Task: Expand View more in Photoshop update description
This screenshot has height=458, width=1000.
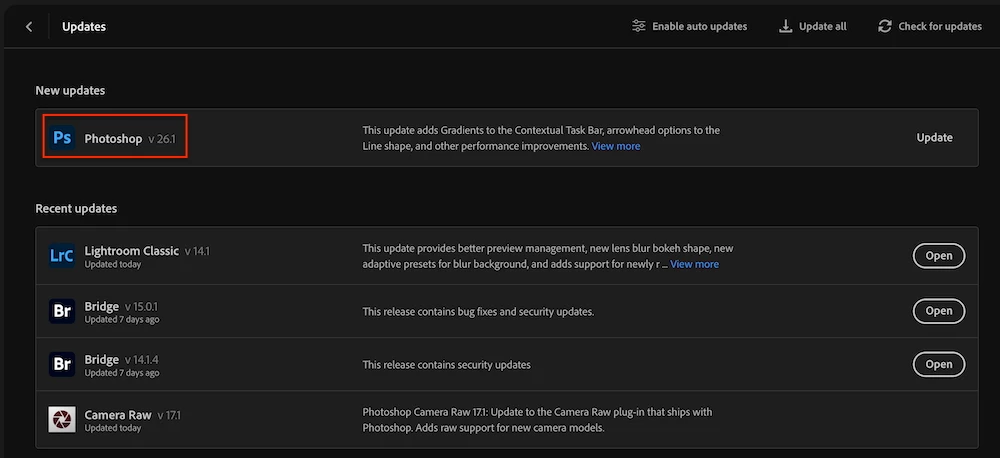Action: coord(616,146)
